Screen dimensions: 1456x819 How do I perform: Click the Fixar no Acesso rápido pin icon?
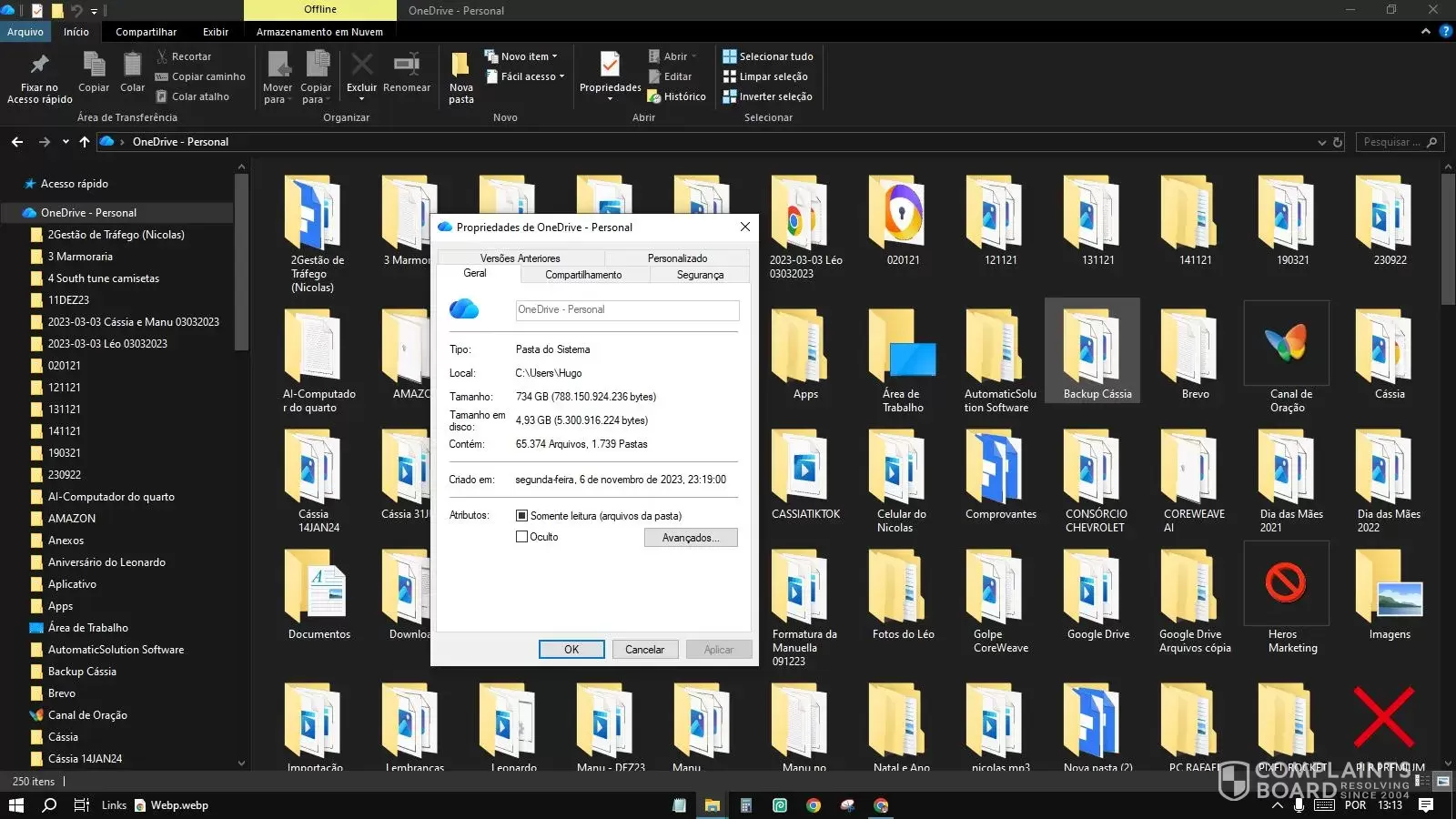[39, 65]
